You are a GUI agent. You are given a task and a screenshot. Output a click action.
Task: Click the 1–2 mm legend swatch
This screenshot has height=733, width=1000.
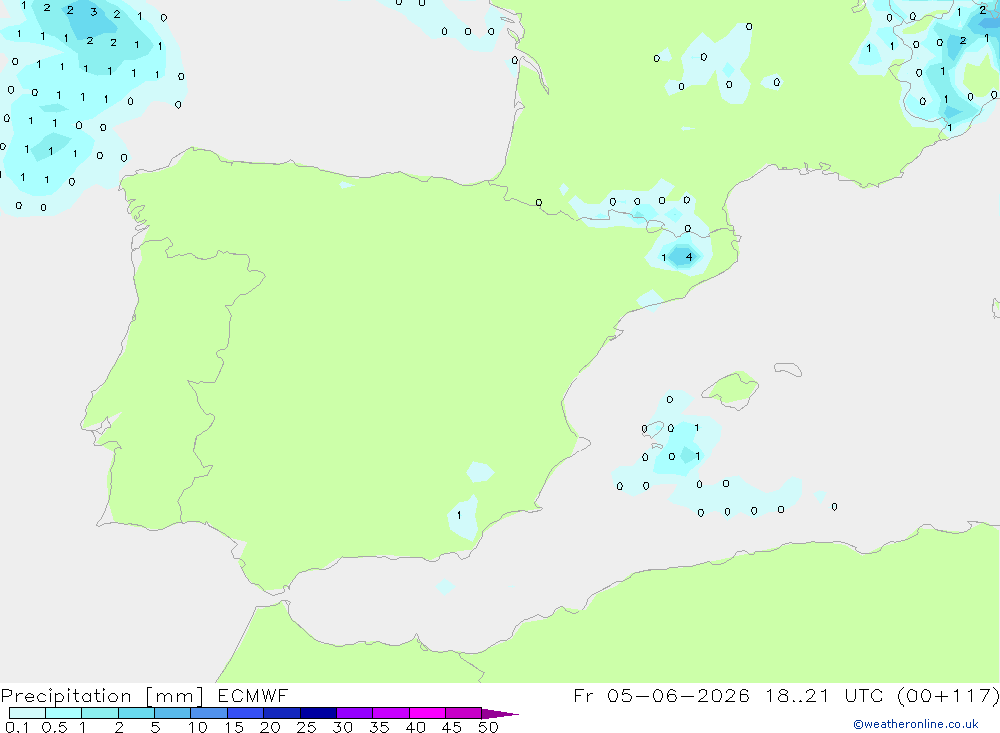pos(100,713)
